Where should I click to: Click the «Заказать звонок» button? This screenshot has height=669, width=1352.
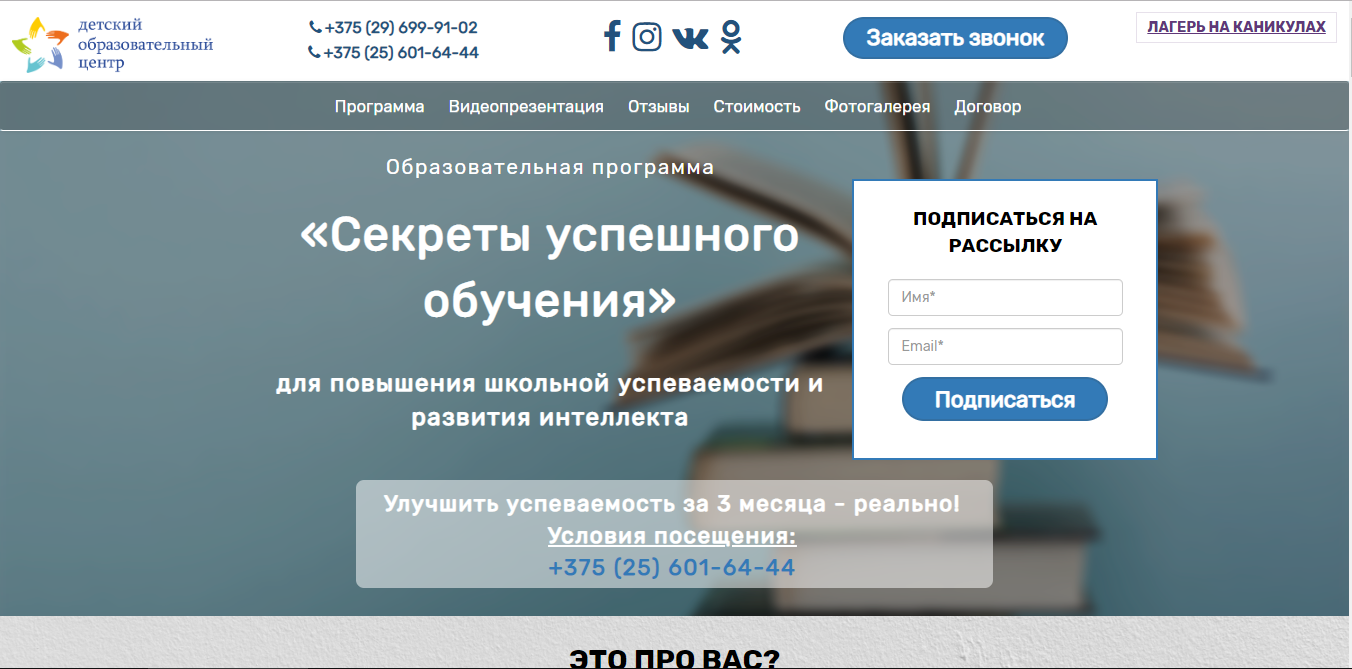955,38
